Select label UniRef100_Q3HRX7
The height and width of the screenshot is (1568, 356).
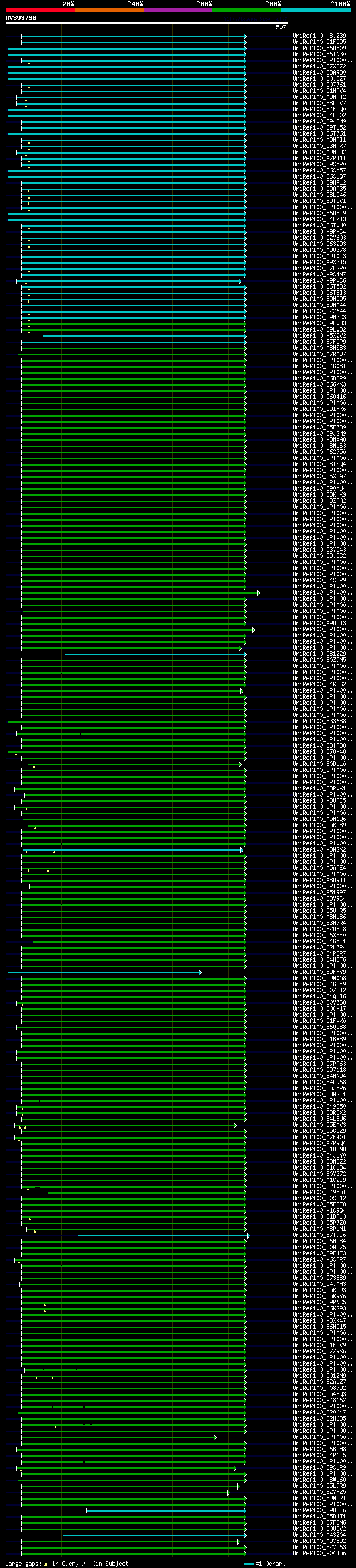319,146
